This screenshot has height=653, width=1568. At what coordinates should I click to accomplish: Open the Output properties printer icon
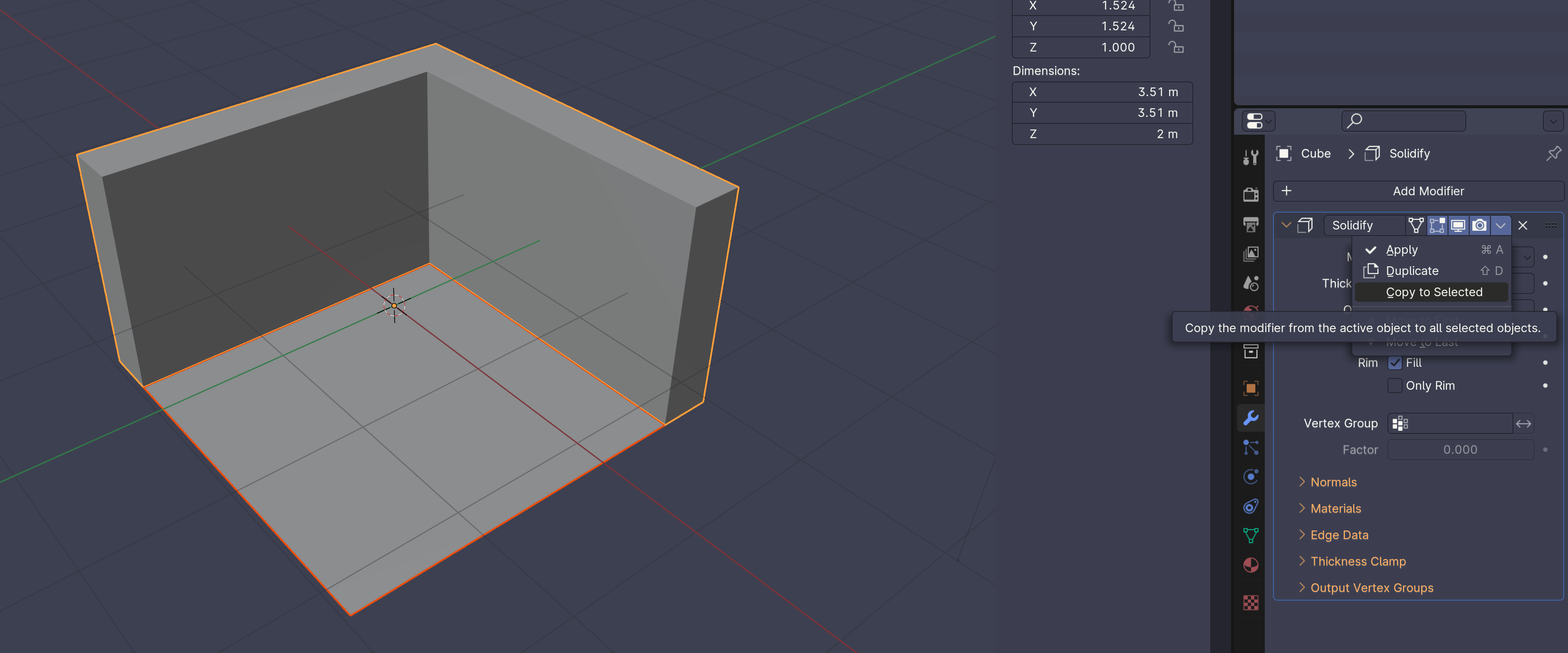click(x=1250, y=225)
